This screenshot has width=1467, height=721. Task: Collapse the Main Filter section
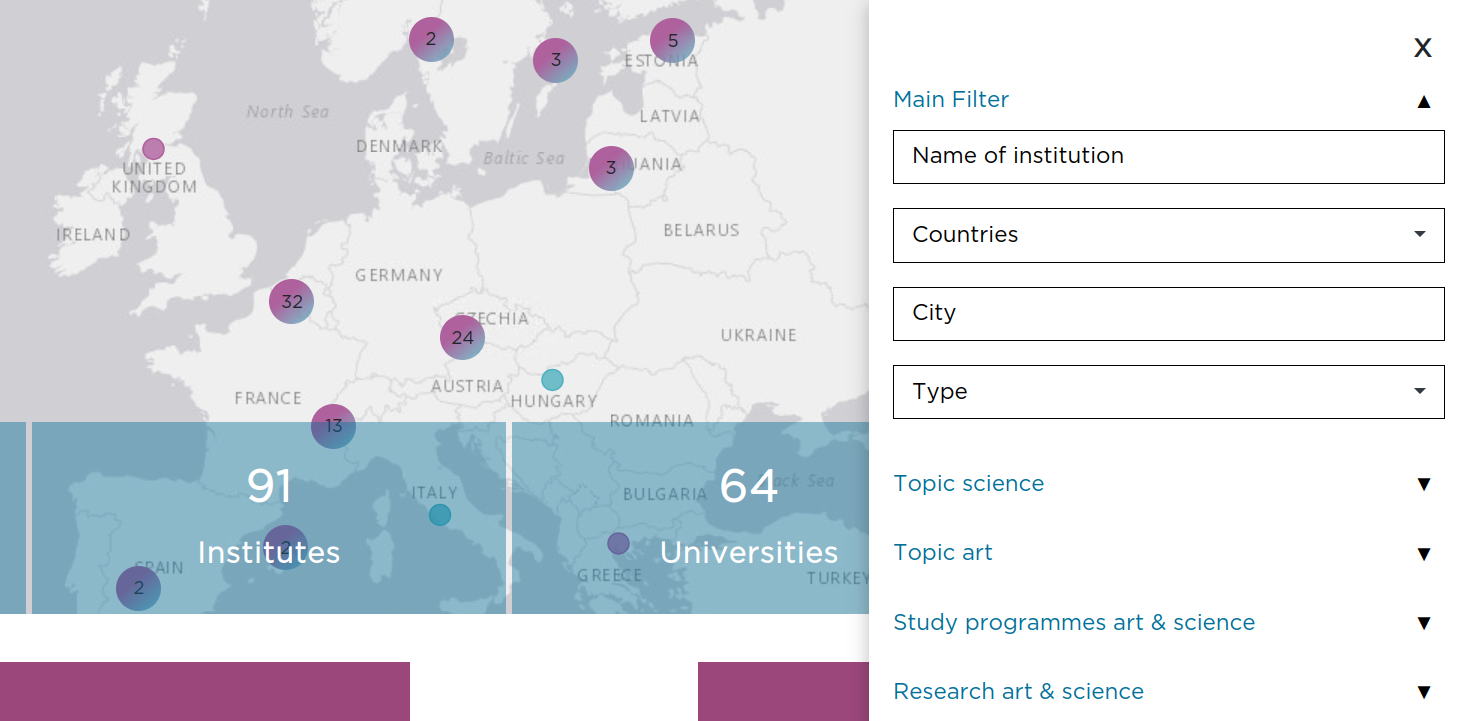pos(1423,100)
